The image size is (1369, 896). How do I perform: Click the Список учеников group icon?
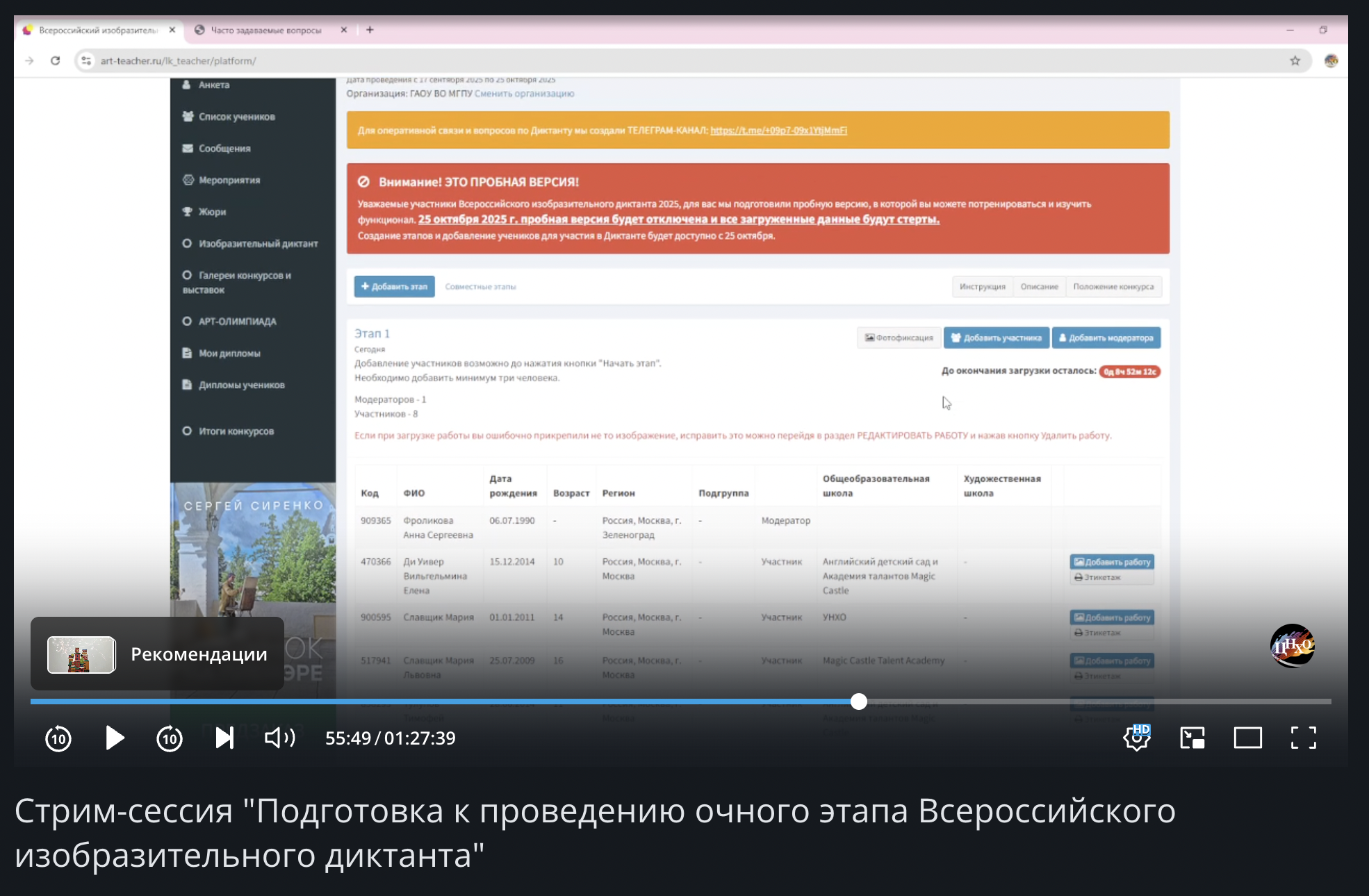(188, 117)
